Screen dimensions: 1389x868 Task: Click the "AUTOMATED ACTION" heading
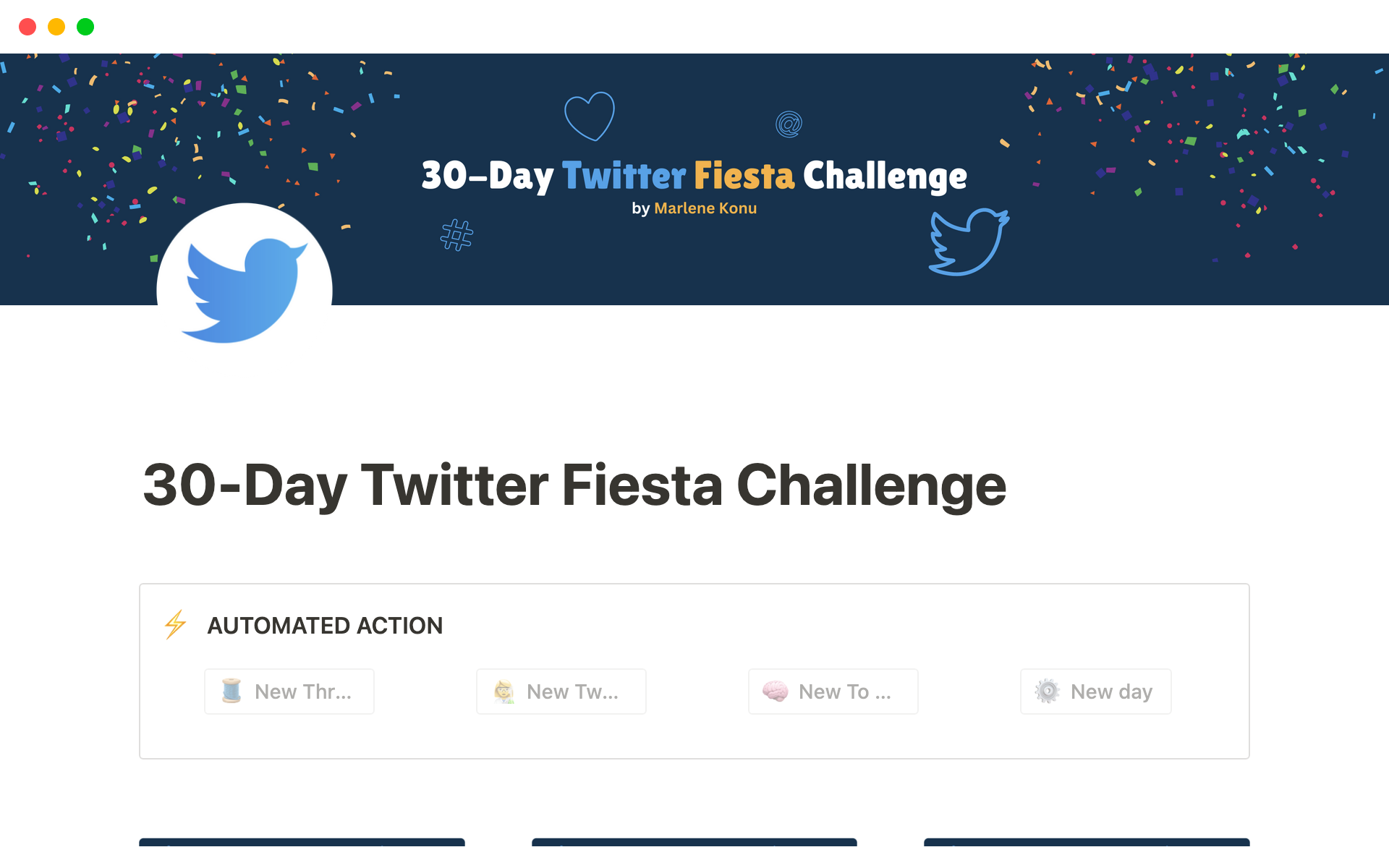coord(325,626)
